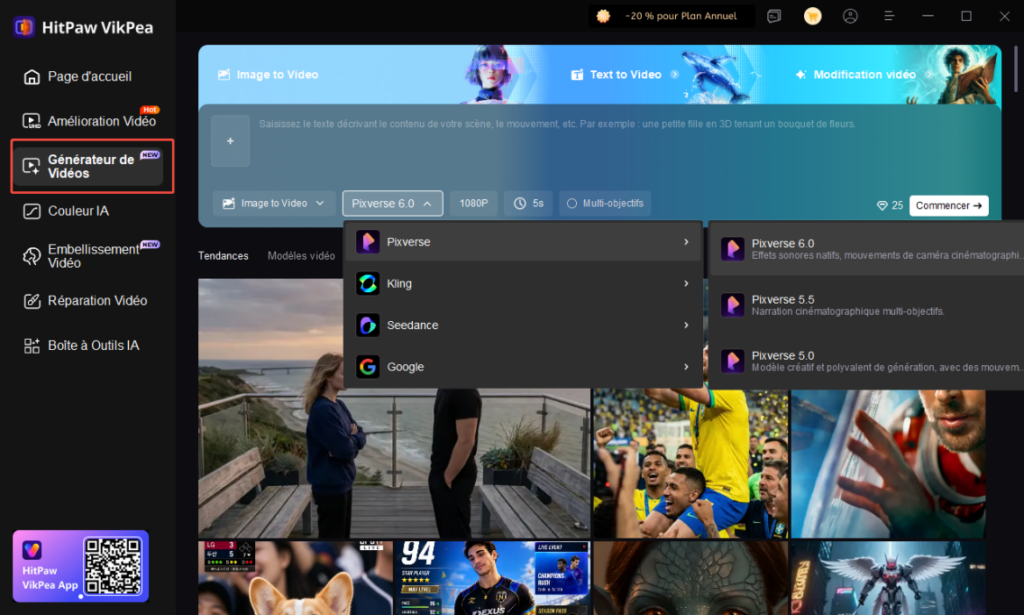Open the Image to Video mode dropdown

[x=274, y=203]
